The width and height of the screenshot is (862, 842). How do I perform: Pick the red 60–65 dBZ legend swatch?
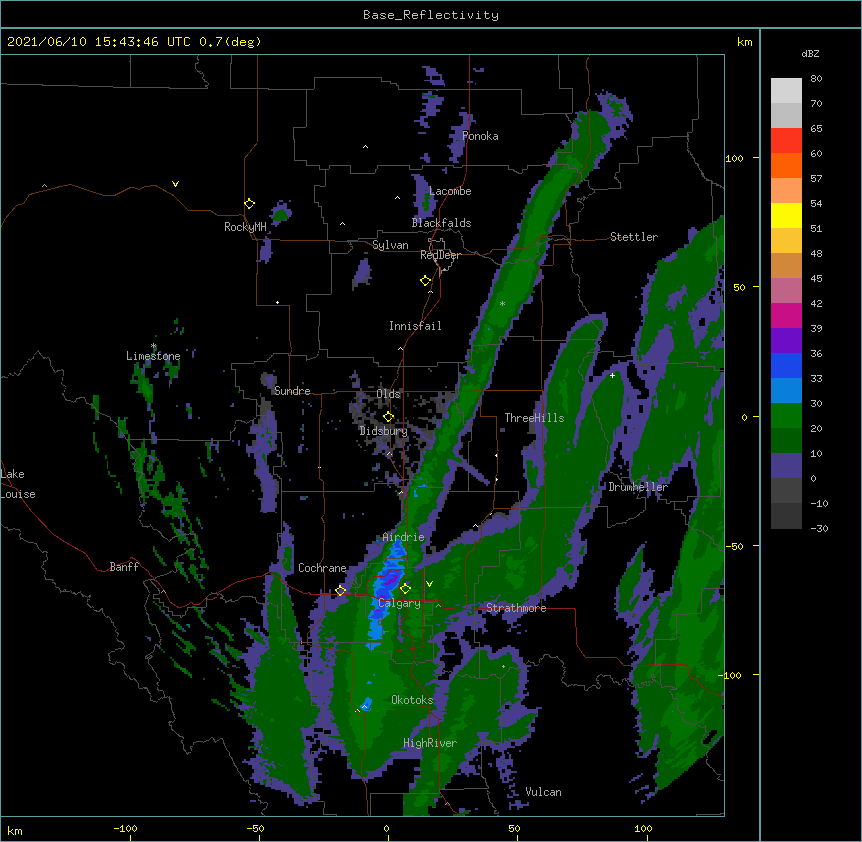click(786, 141)
